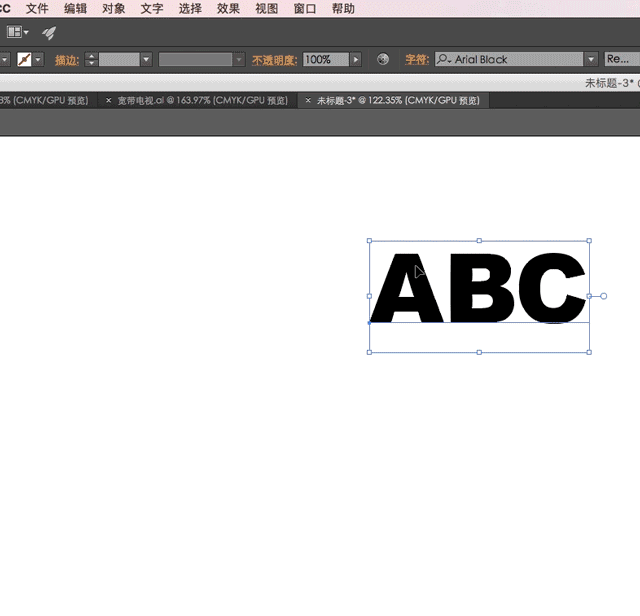Click the arrange documents layout icon
Image resolution: width=640 pixels, height=616 pixels.
pos(18,32)
